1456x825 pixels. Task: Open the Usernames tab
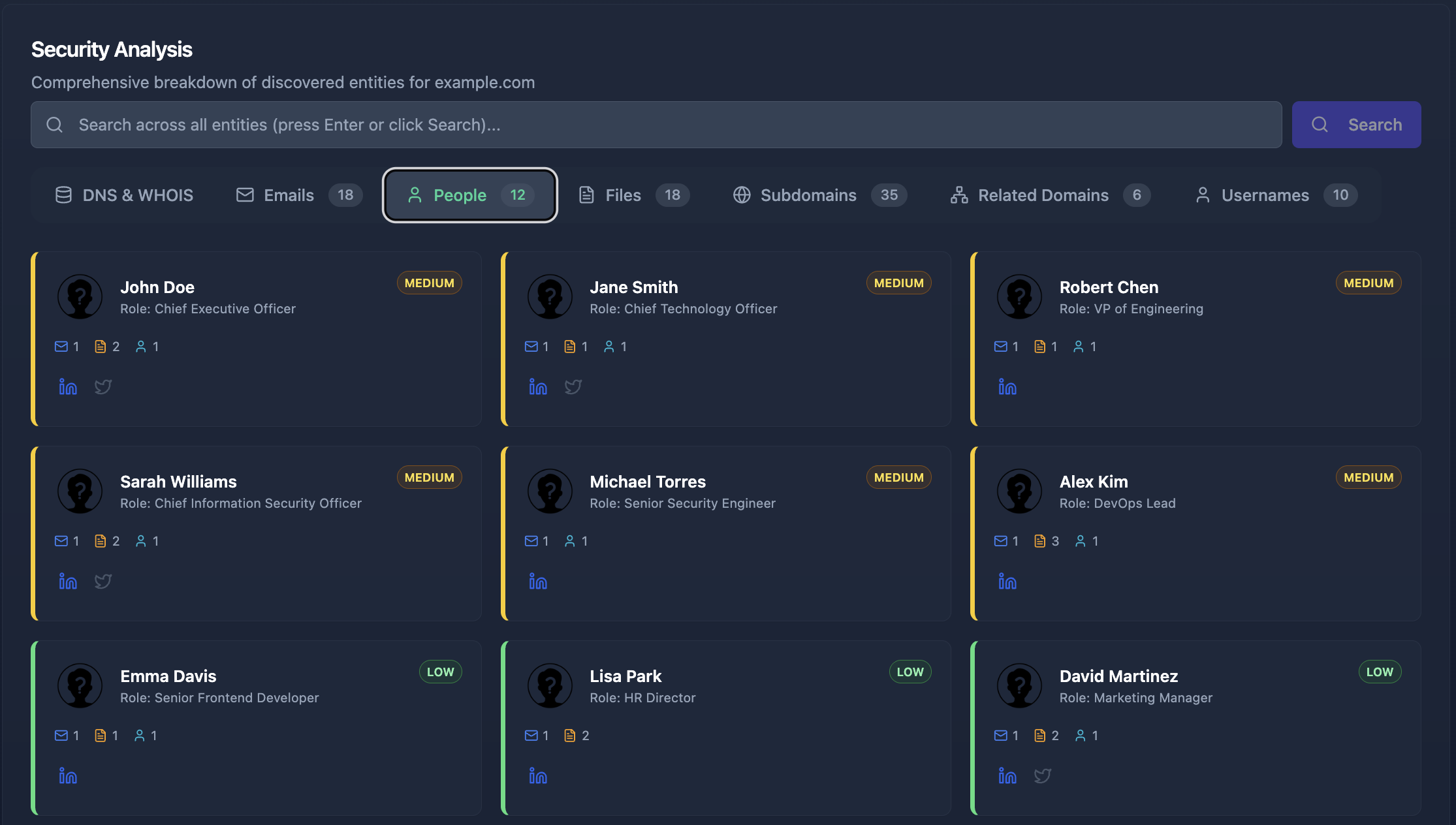[x=1265, y=195]
